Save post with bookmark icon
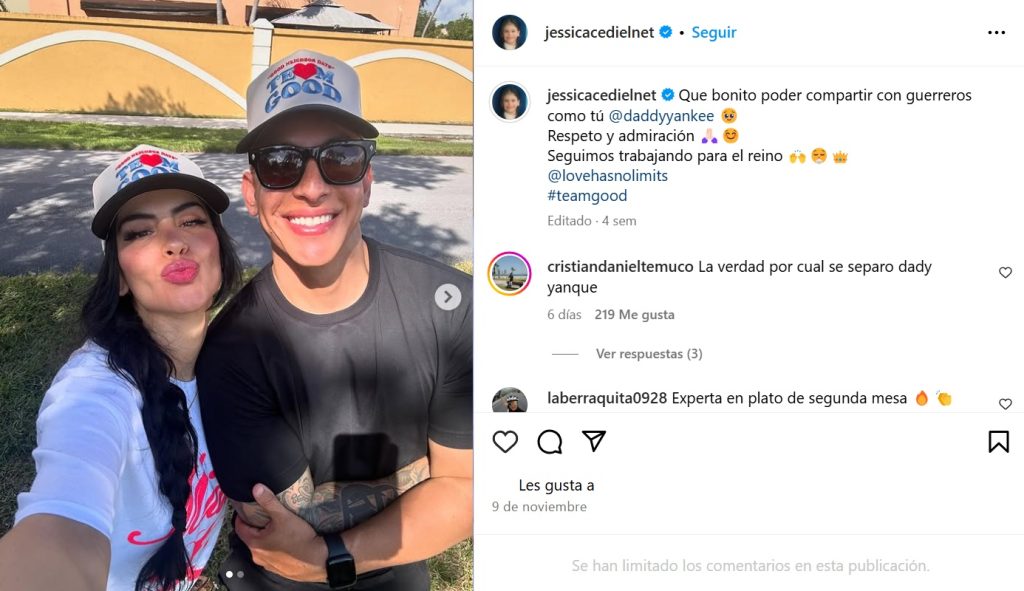Screen dimensions: 1024x591 tap(999, 442)
